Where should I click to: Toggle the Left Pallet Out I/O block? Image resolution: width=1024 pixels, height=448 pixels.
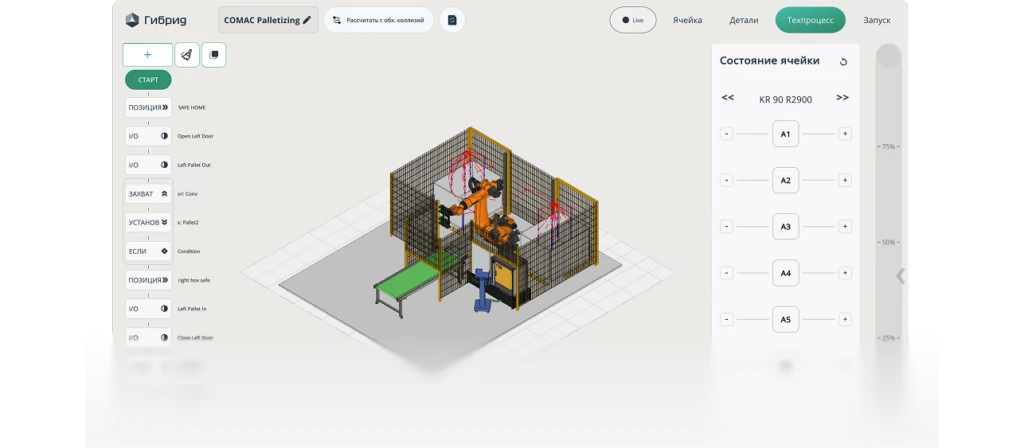(148, 165)
